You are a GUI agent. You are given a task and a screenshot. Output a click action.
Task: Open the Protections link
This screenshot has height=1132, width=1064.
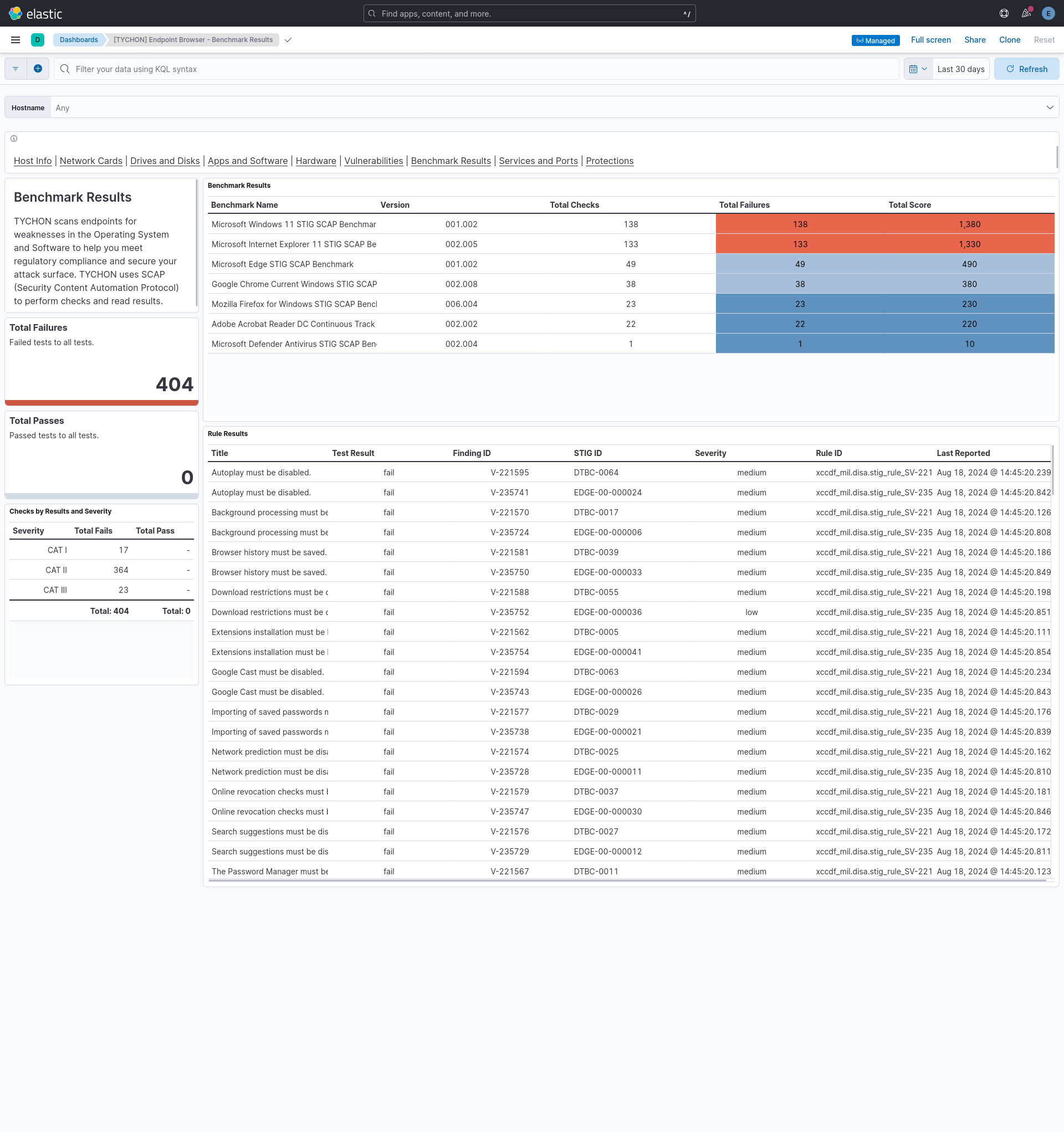point(610,161)
